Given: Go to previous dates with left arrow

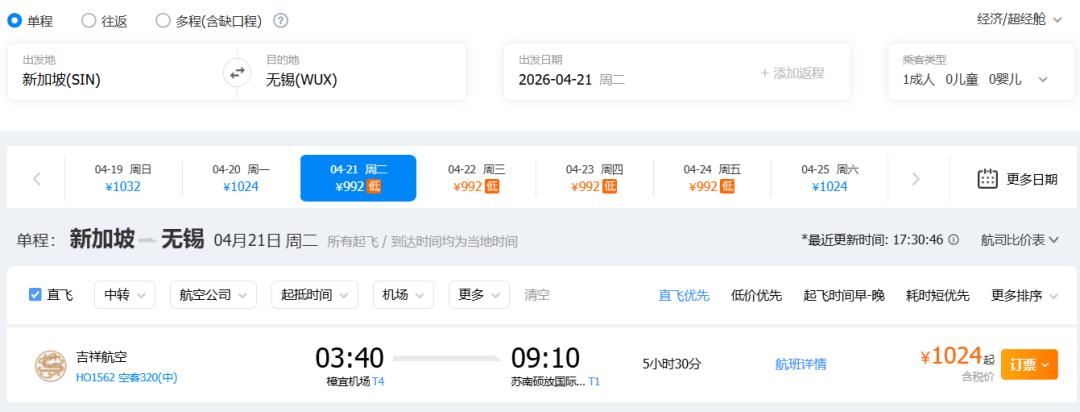Looking at the screenshot, I should click(x=37, y=179).
